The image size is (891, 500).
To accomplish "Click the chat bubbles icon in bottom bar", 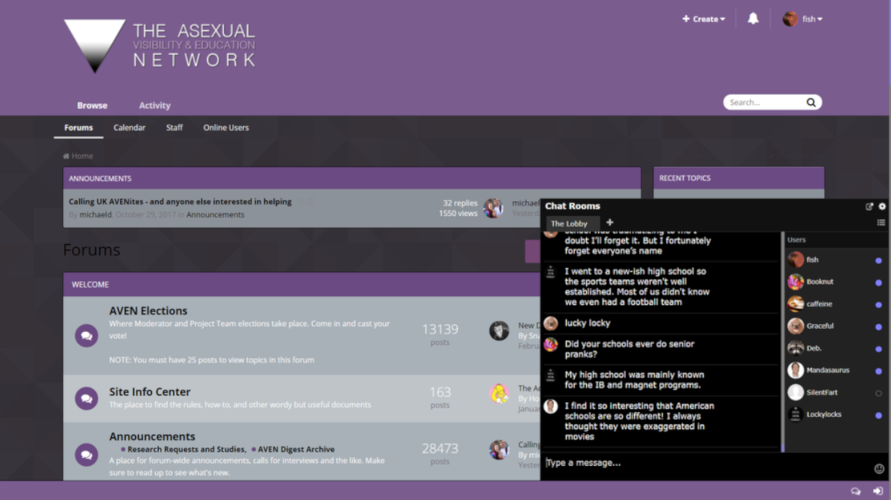I will [856, 491].
